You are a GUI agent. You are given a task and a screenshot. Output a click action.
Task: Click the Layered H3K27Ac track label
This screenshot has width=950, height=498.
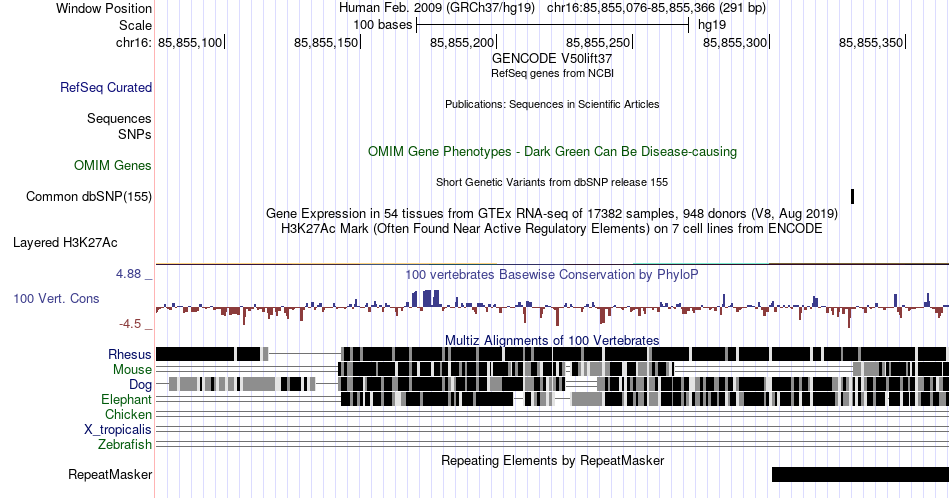(x=65, y=243)
